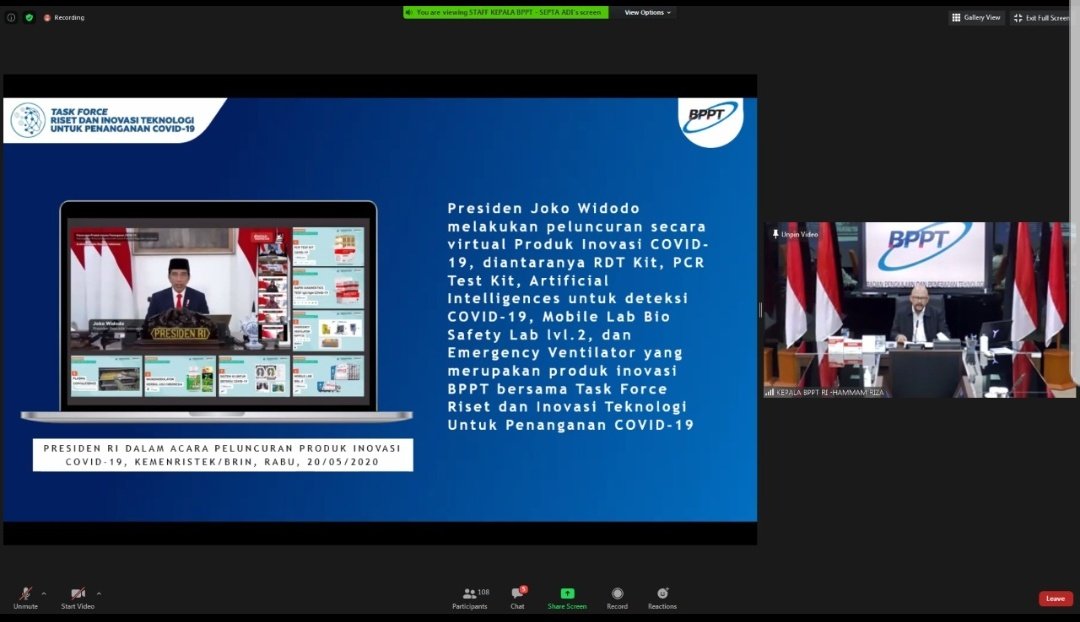Click the slide text "Presiden Joko Widodo"
Viewport: 1080px width, 622px height.
[x=543, y=208]
